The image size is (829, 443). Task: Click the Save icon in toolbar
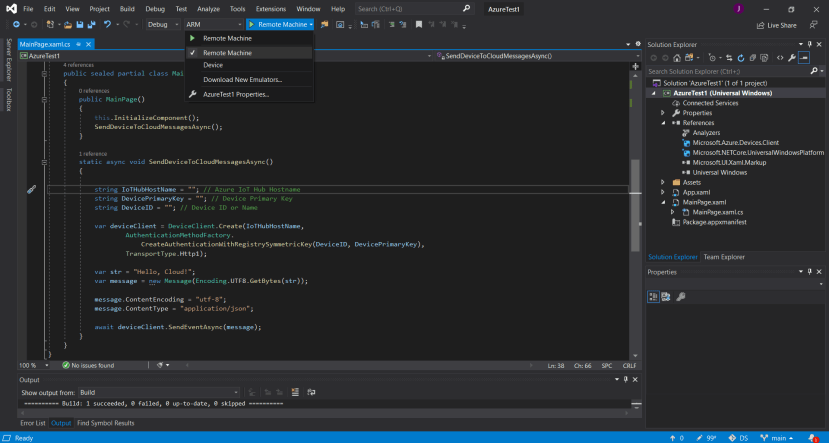click(80, 24)
